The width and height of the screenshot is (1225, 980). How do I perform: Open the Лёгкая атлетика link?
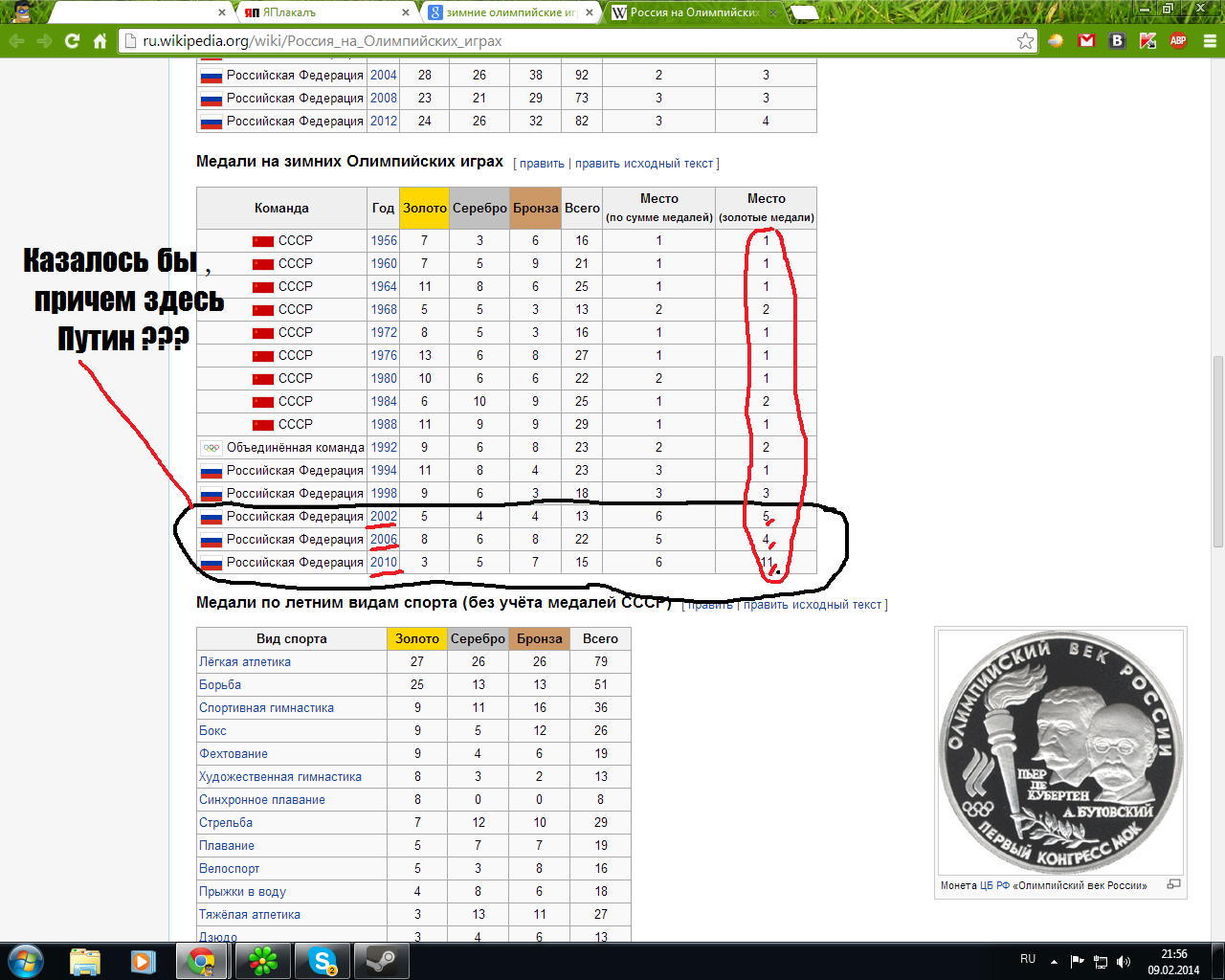point(245,662)
